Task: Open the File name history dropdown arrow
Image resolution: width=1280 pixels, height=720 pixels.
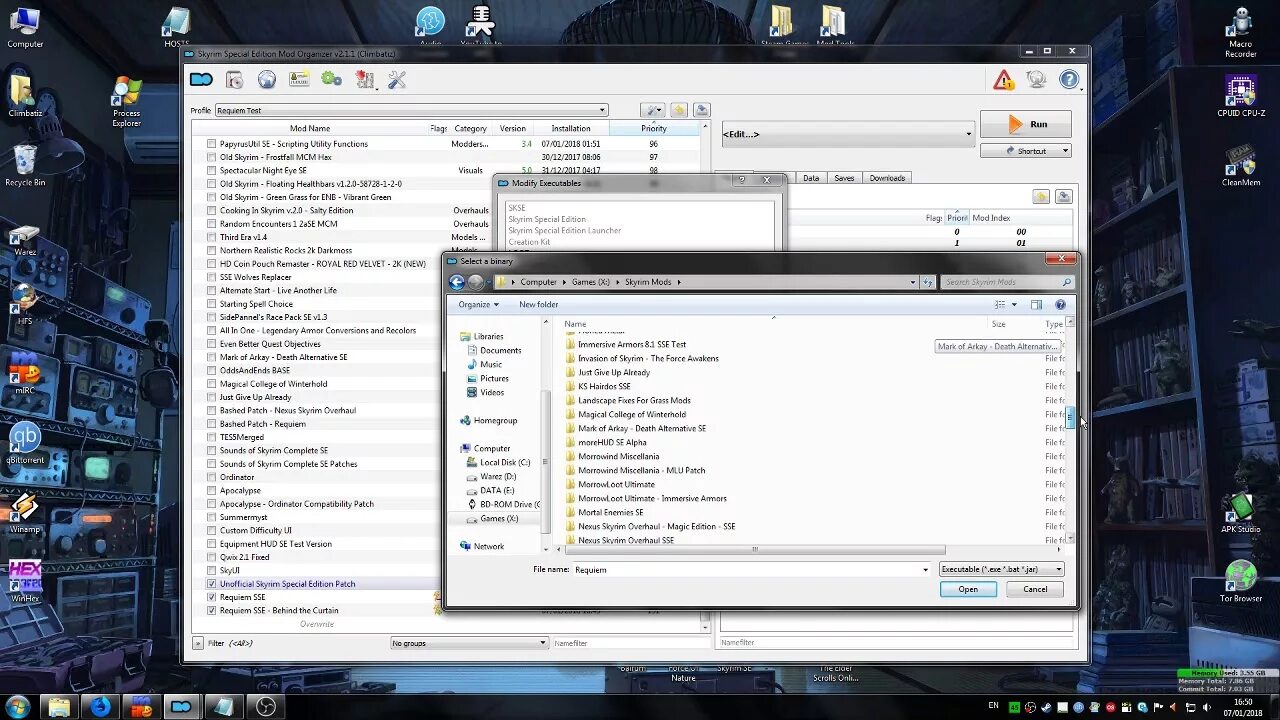Action: pyautogui.click(x=925, y=570)
